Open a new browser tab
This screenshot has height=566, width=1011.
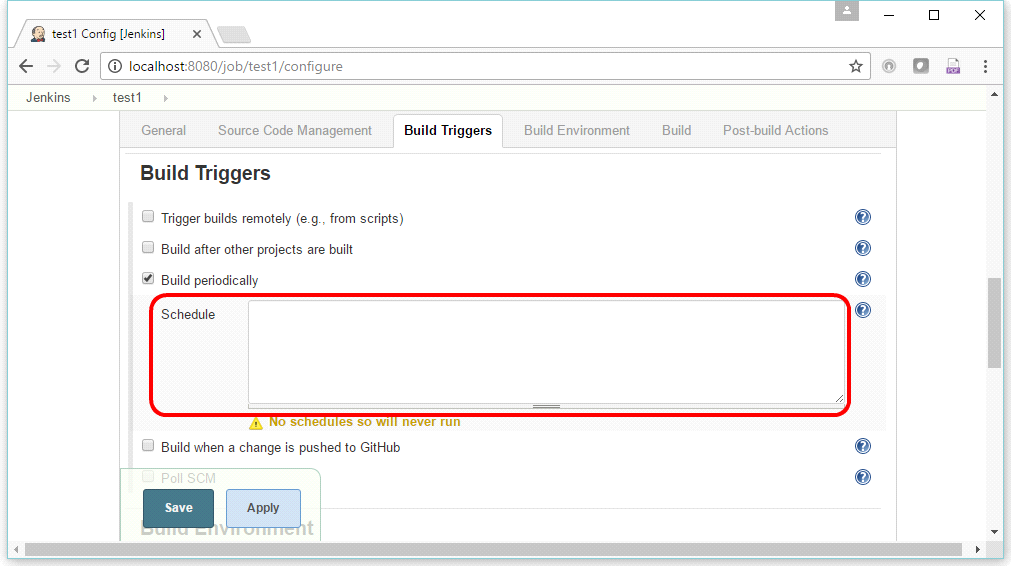tap(234, 35)
